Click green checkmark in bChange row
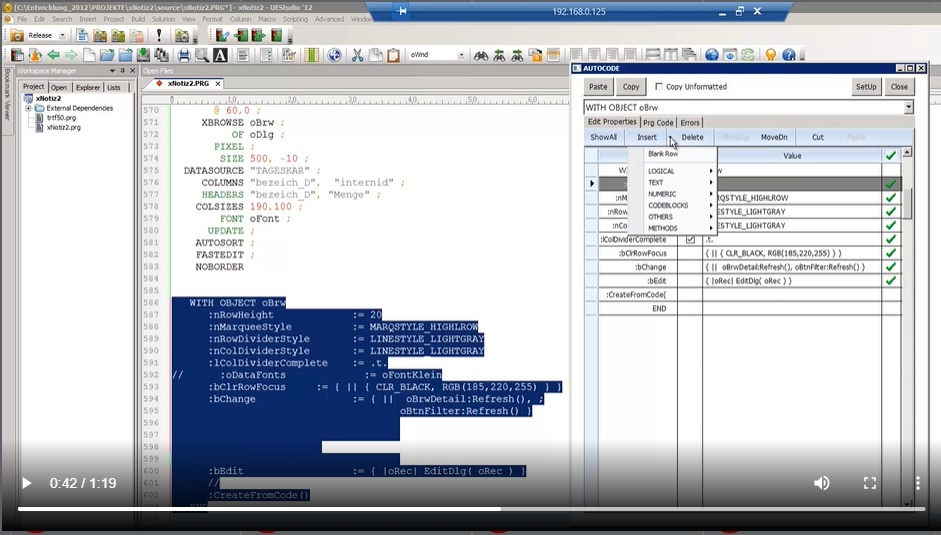941x535 pixels. pyautogui.click(x=891, y=267)
